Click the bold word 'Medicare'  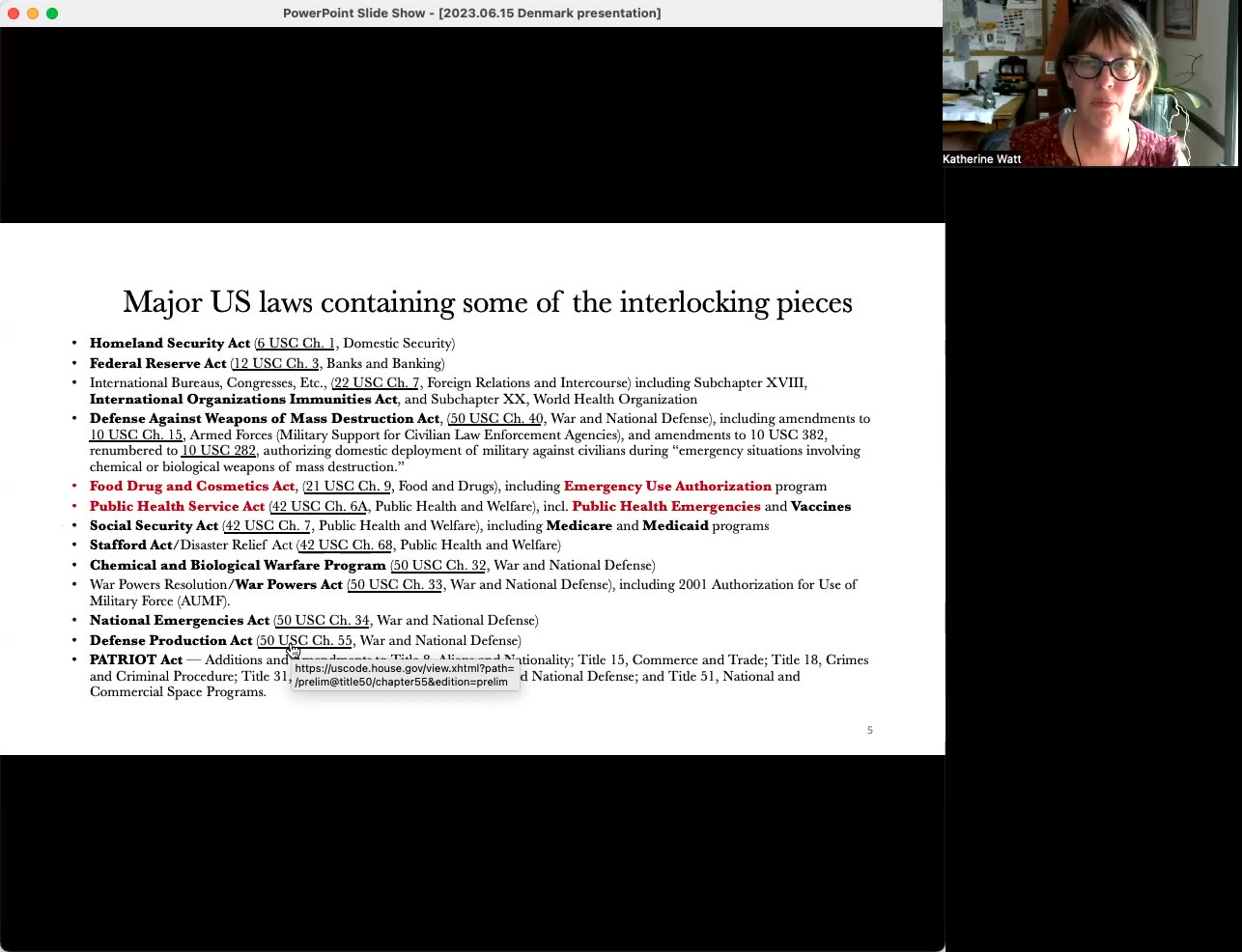579,526
